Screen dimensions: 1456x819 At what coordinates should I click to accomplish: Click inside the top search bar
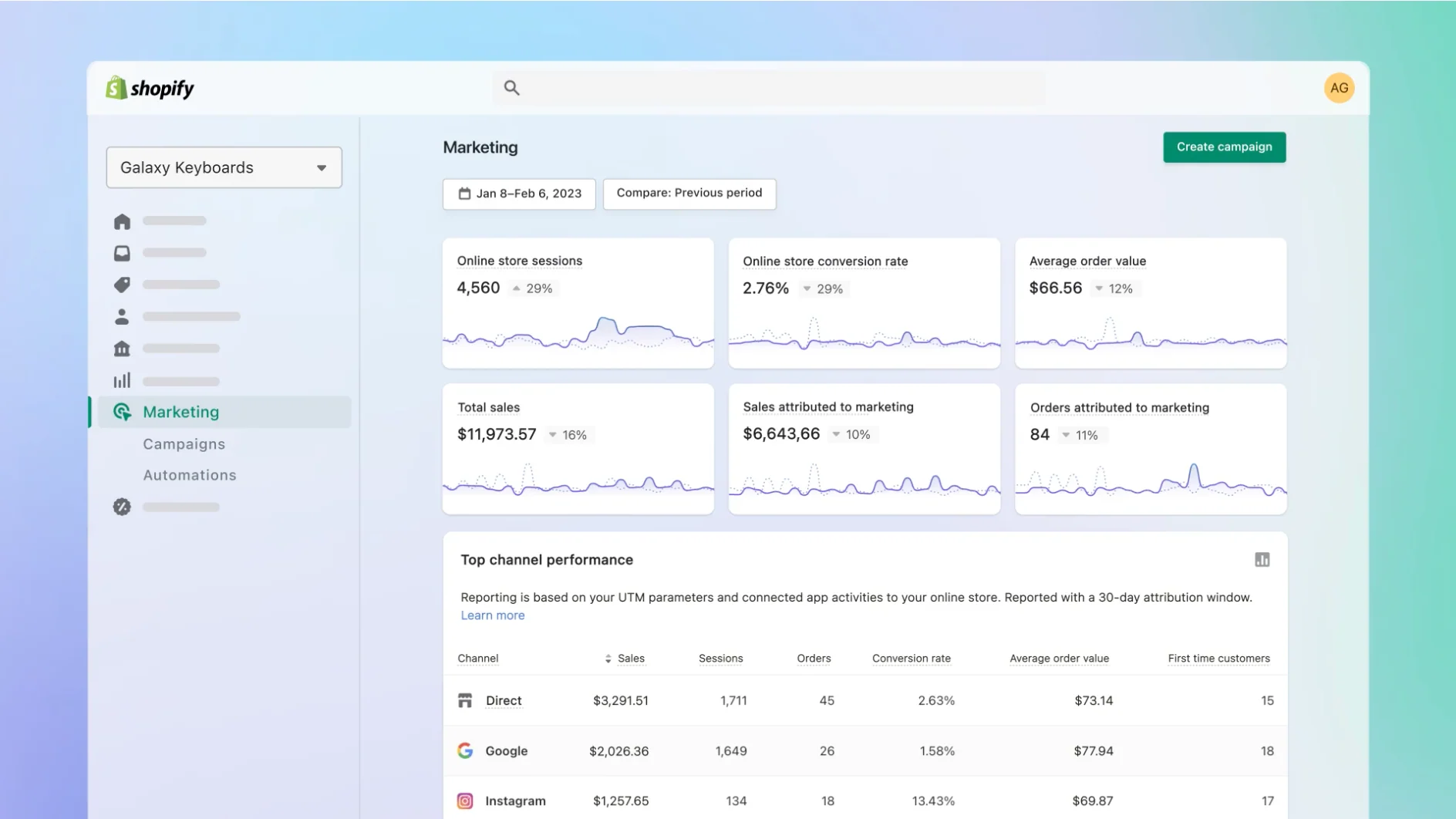pyautogui.click(x=771, y=87)
